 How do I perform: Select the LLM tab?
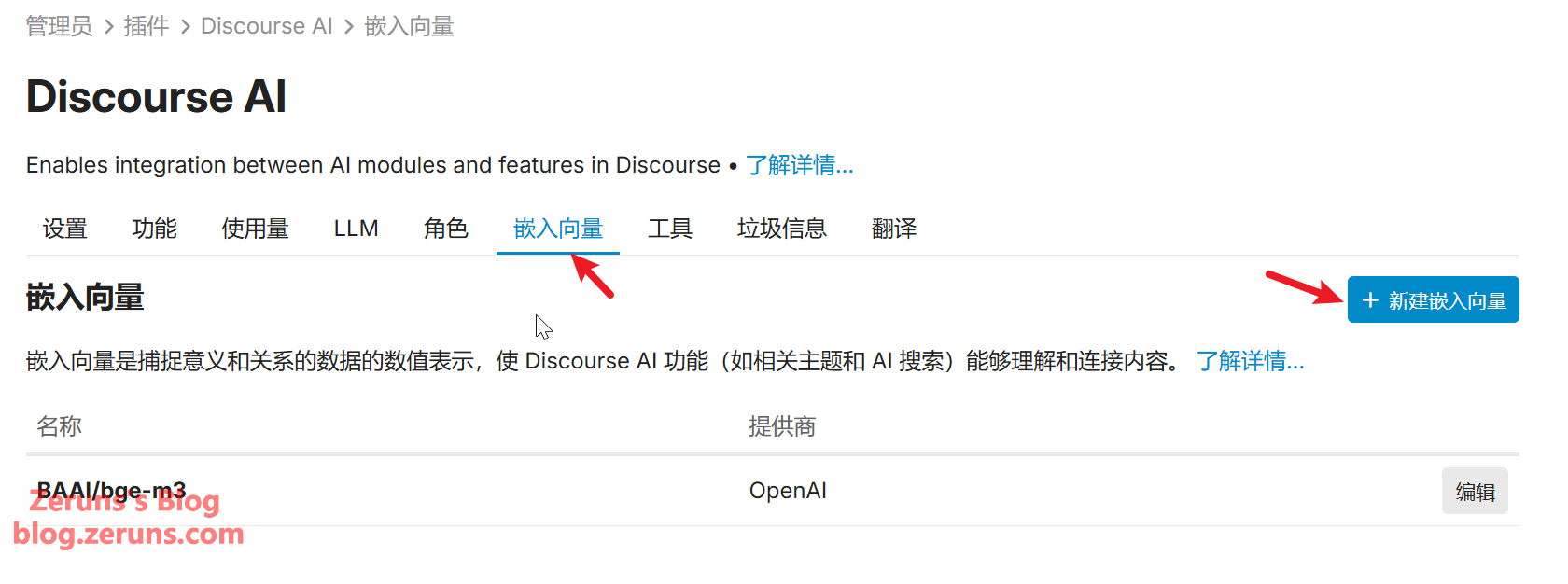356,229
